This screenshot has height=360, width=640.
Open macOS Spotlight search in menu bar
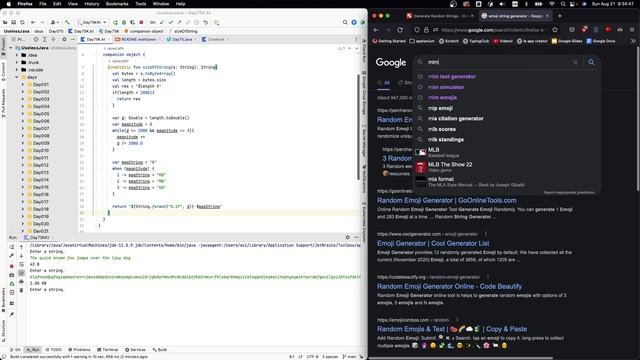tap(563, 4)
